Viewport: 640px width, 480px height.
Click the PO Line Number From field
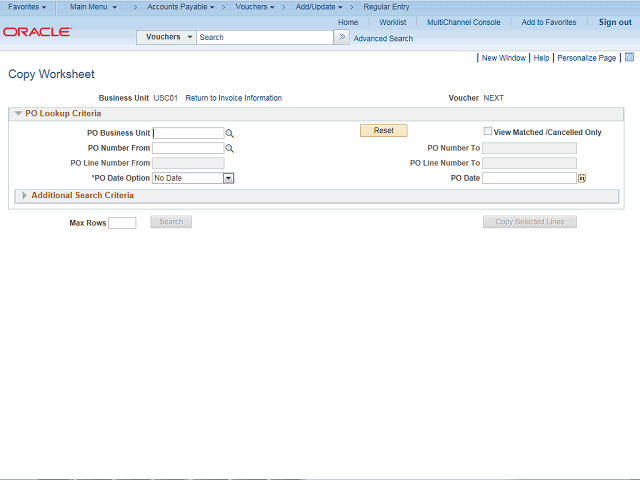188,163
